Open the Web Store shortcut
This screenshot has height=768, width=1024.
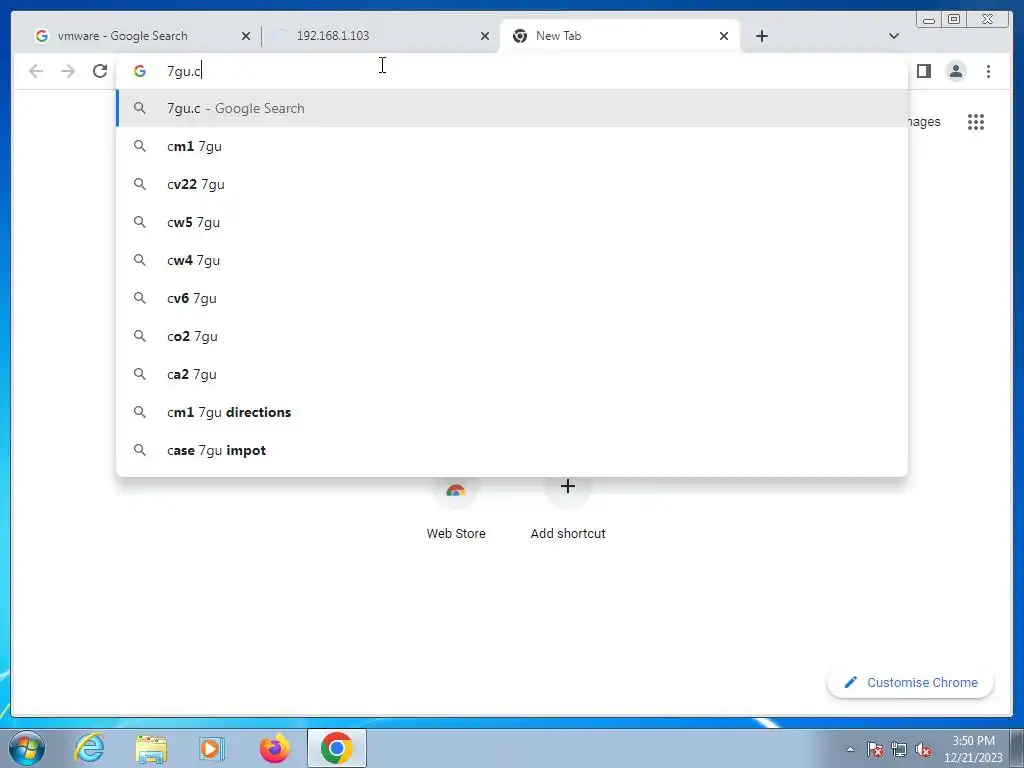456,509
